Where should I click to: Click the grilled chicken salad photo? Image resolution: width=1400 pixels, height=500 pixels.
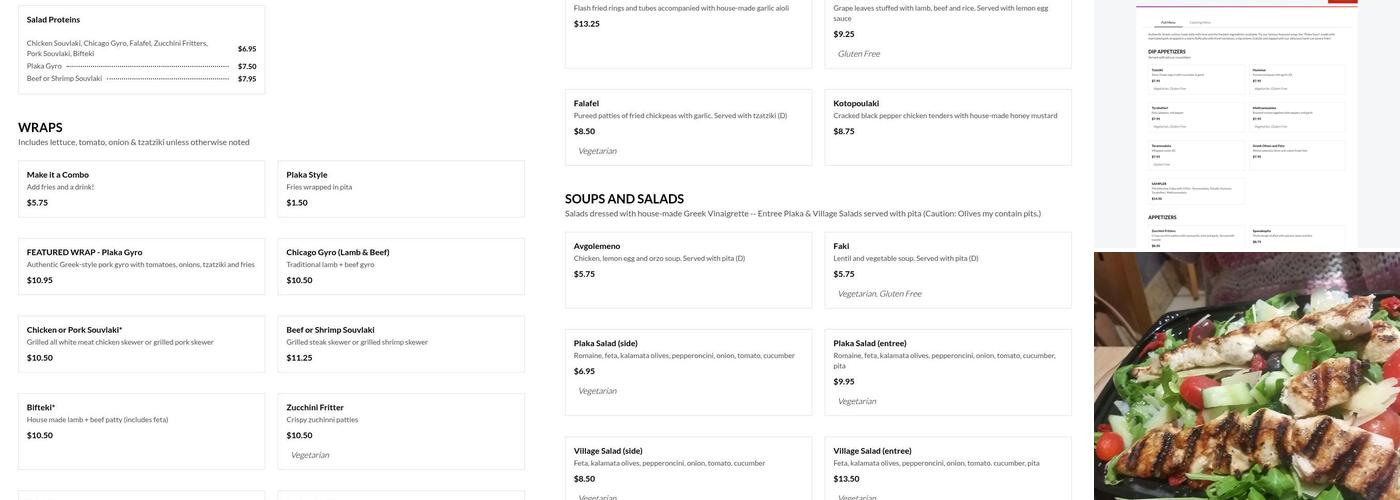pos(1246,376)
